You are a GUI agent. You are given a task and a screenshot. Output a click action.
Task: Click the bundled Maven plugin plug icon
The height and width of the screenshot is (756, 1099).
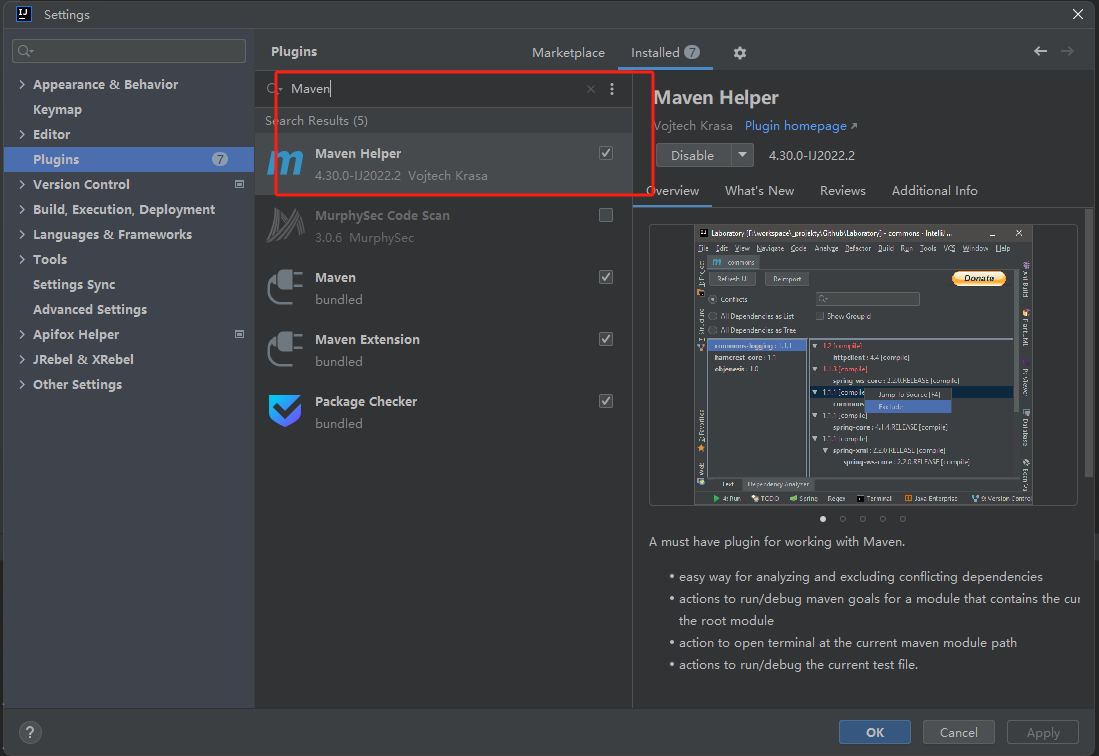click(285, 288)
